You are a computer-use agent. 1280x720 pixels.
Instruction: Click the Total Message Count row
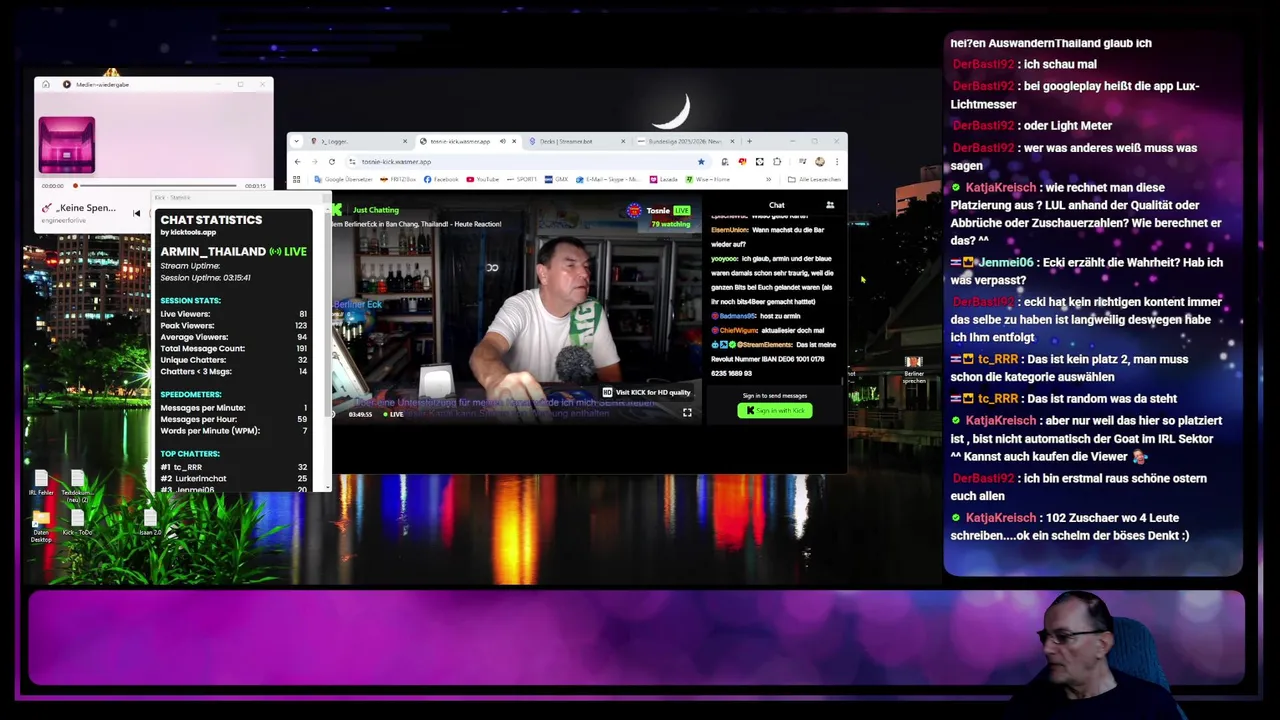pos(233,348)
